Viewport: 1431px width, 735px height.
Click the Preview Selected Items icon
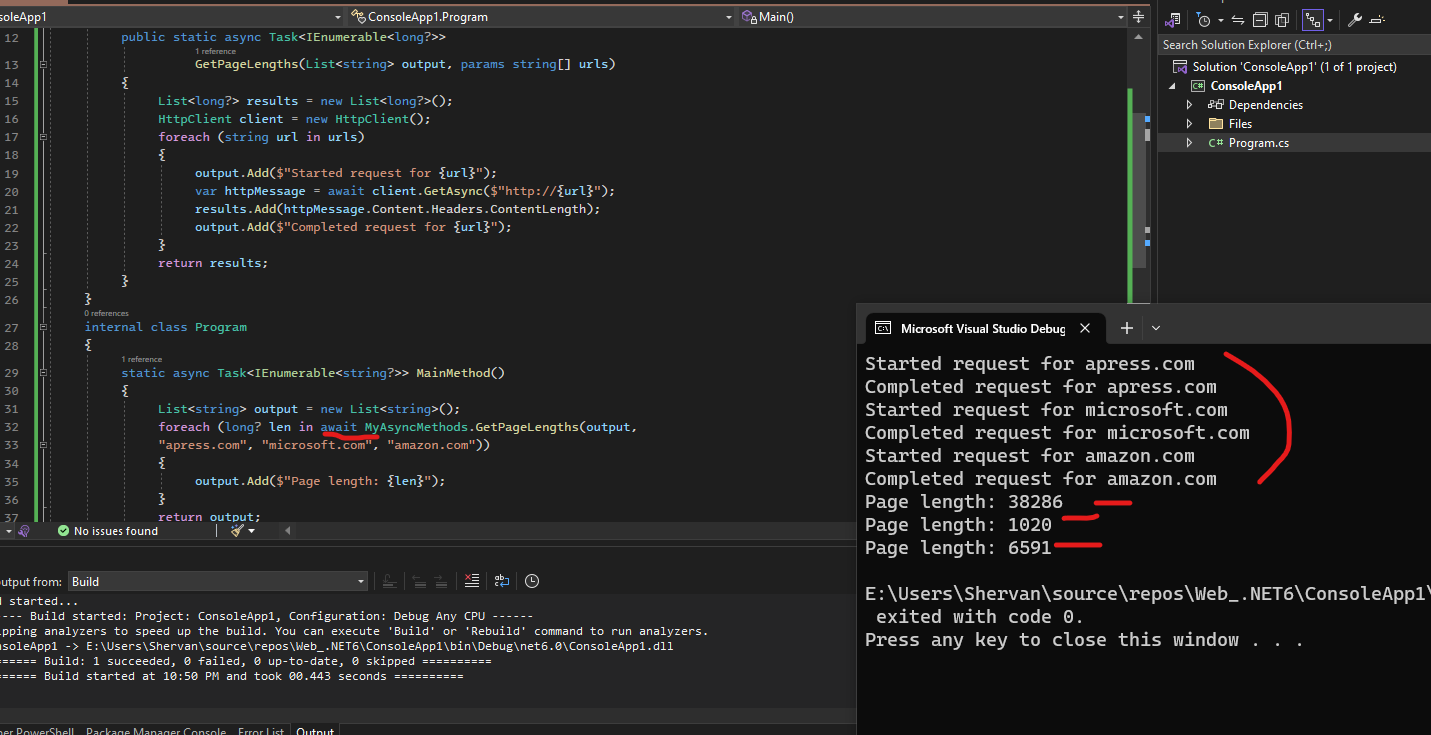[1377, 19]
